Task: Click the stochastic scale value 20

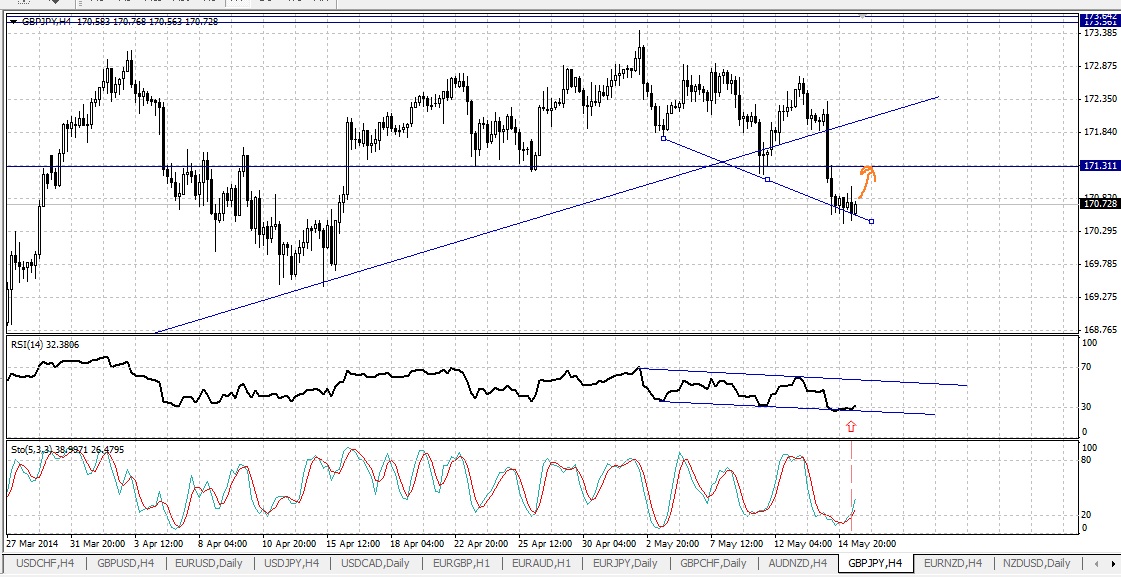Action: tap(1087, 515)
